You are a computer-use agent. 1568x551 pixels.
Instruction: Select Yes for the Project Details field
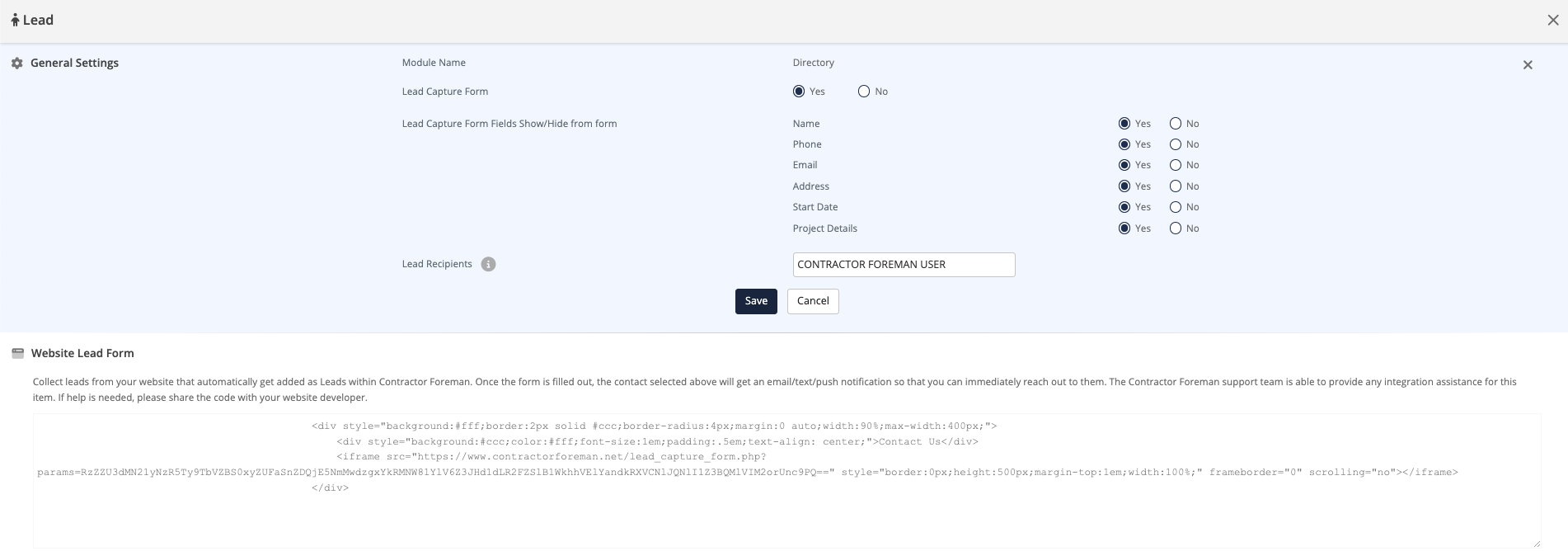(x=1124, y=228)
